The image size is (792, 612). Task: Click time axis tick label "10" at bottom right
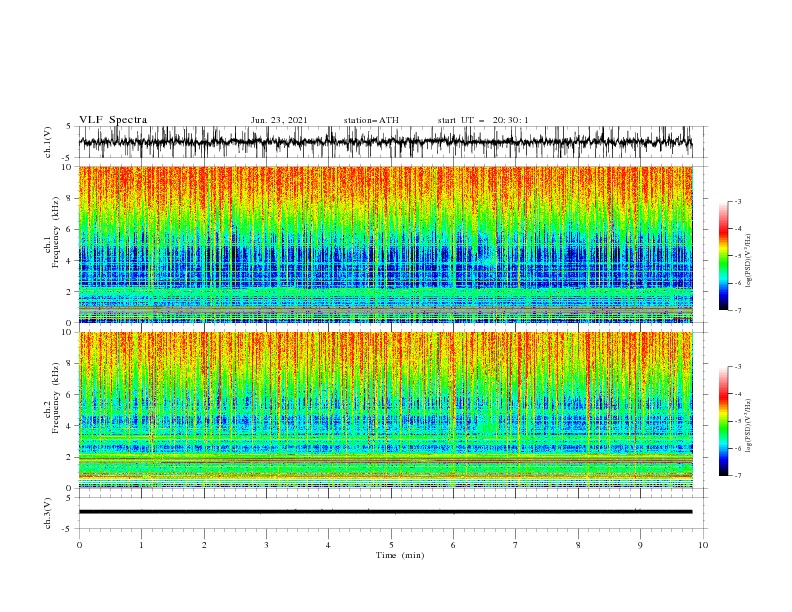click(x=703, y=545)
